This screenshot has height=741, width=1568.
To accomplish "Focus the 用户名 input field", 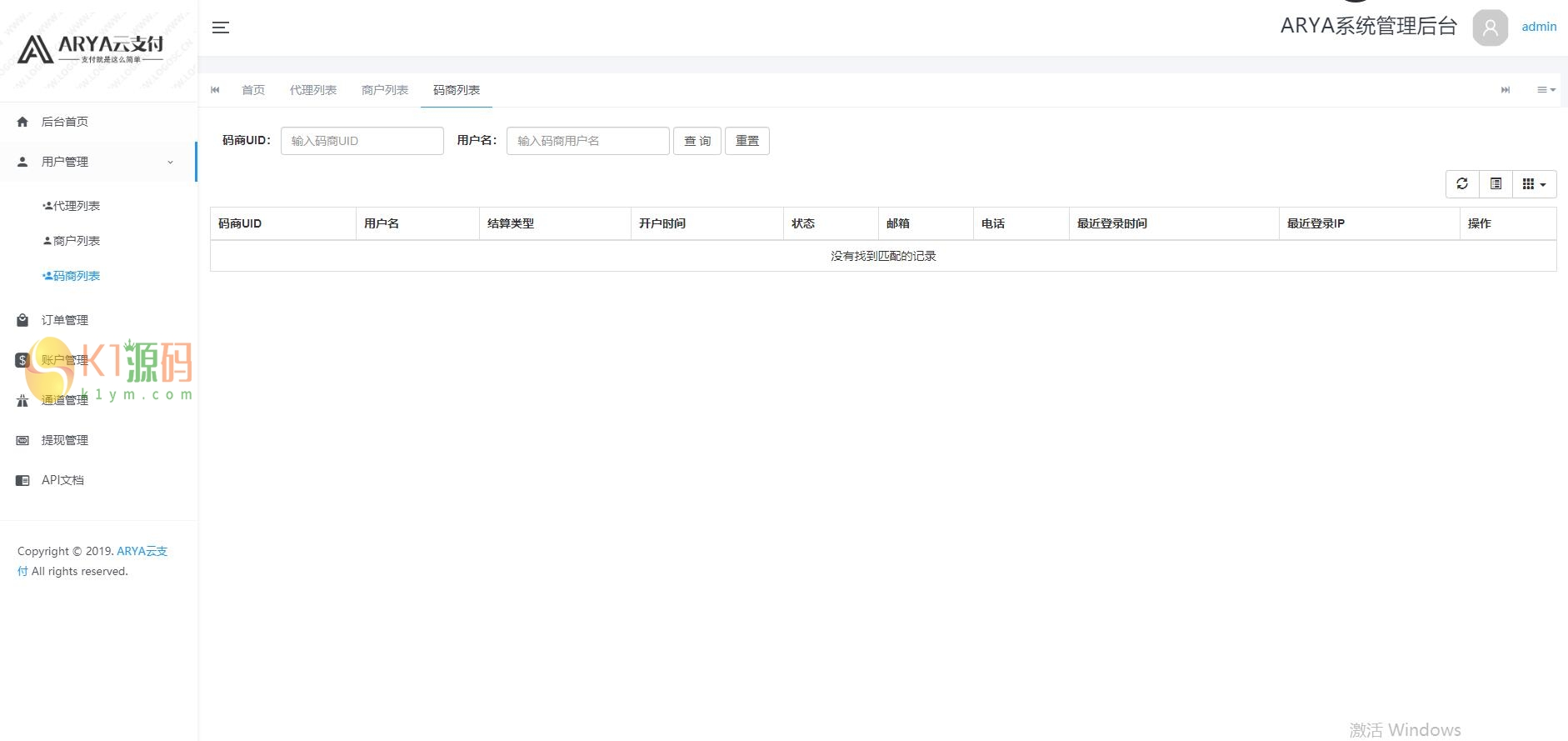I will (588, 141).
